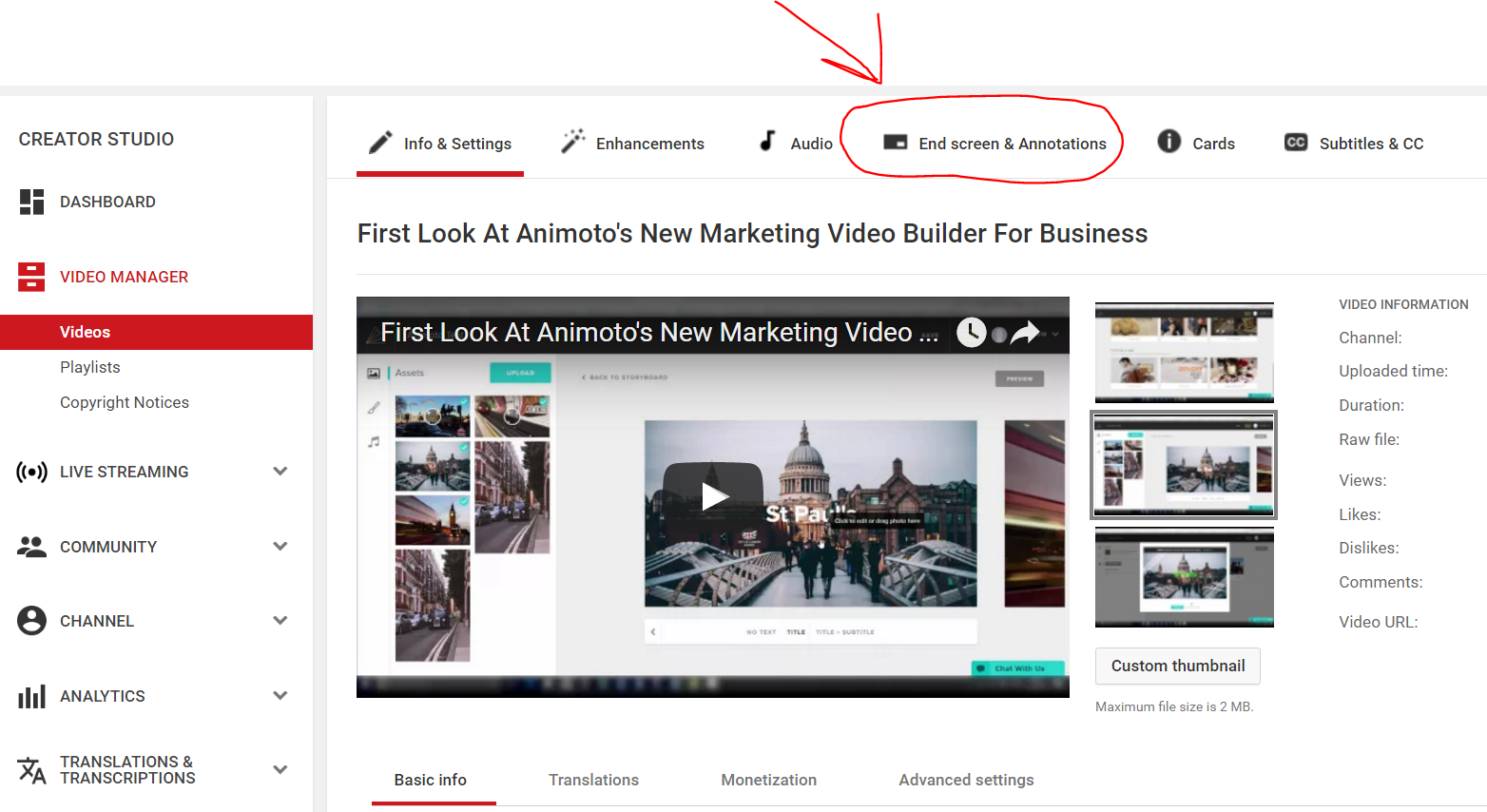Open the Enhancements tab
The image size is (1487, 812).
tap(632, 144)
